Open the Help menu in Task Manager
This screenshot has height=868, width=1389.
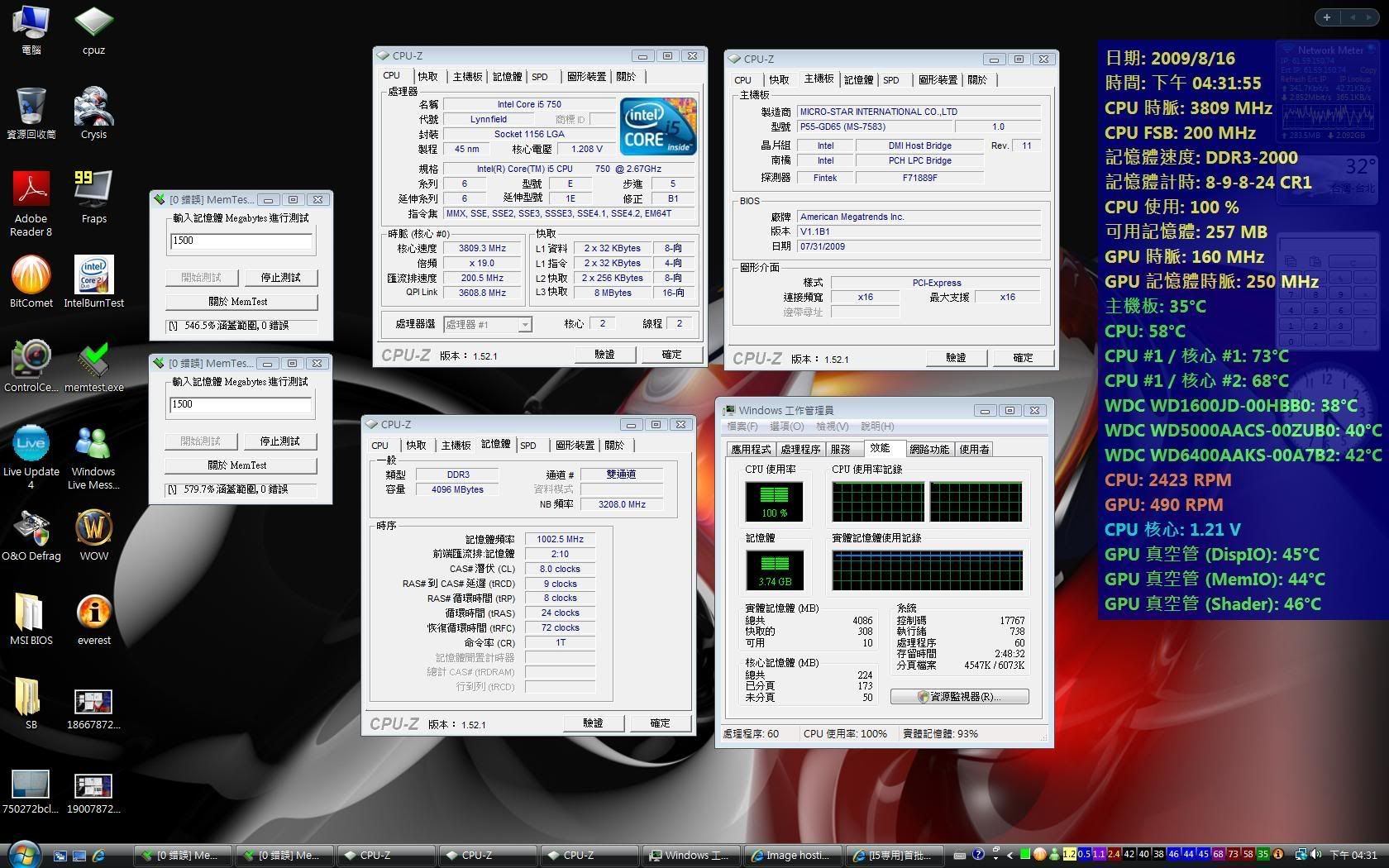click(x=877, y=427)
